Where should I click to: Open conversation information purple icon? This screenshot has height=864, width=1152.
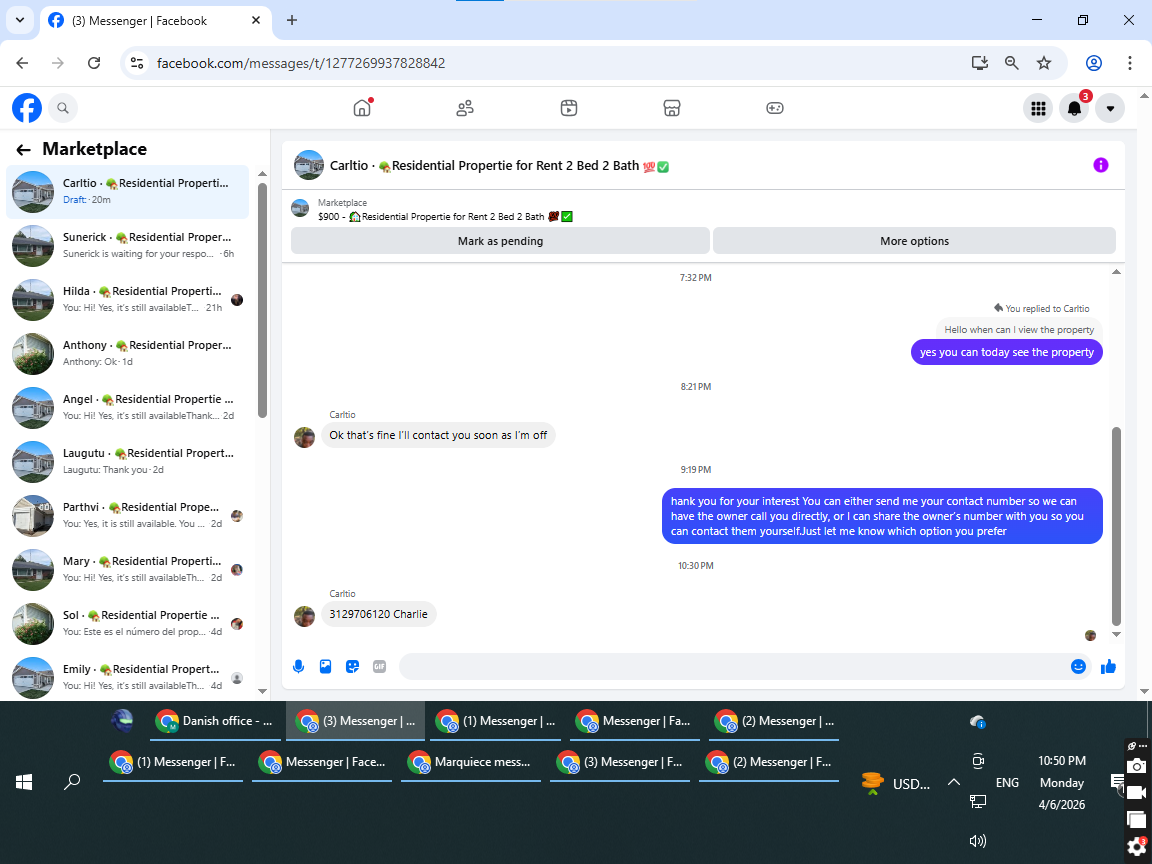[1101, 165]
